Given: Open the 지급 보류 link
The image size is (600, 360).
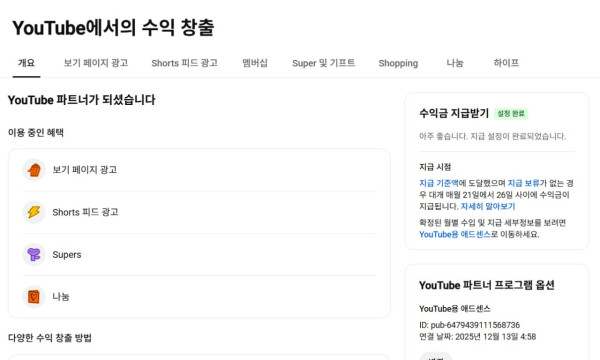Looking at the screenshot, I should point(523,183).
